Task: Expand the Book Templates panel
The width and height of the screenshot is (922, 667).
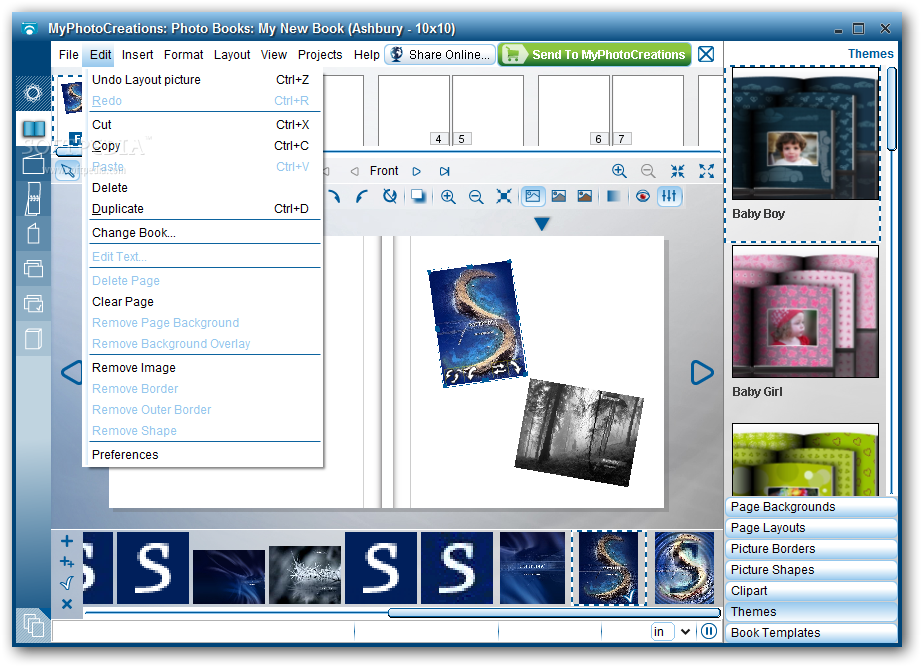Action: (811, 633)
